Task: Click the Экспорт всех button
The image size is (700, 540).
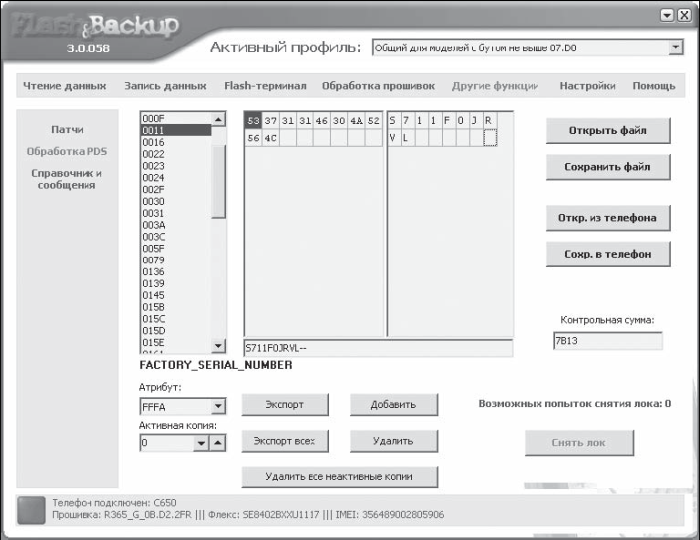Action: click(x=285, y=441)
